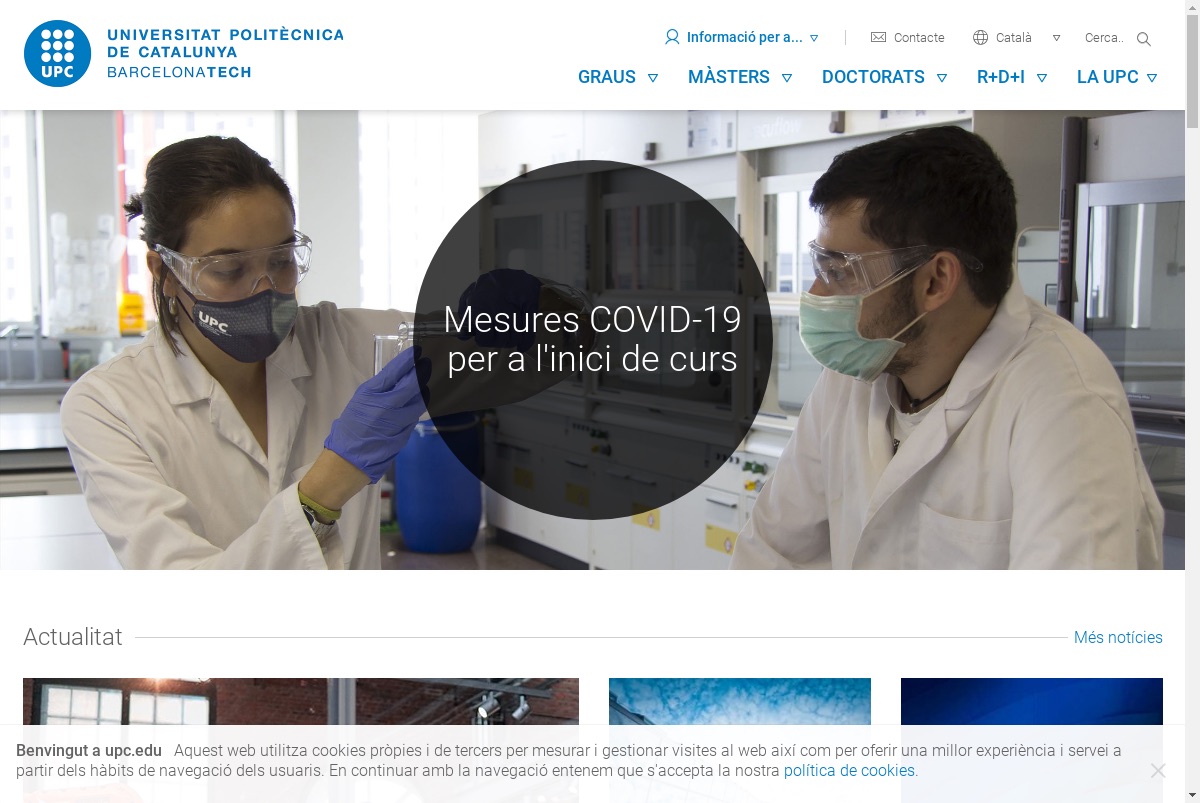The image size is (1200, 803).
Task: Click the Contacte link
Action: click(x=919, y=37)
